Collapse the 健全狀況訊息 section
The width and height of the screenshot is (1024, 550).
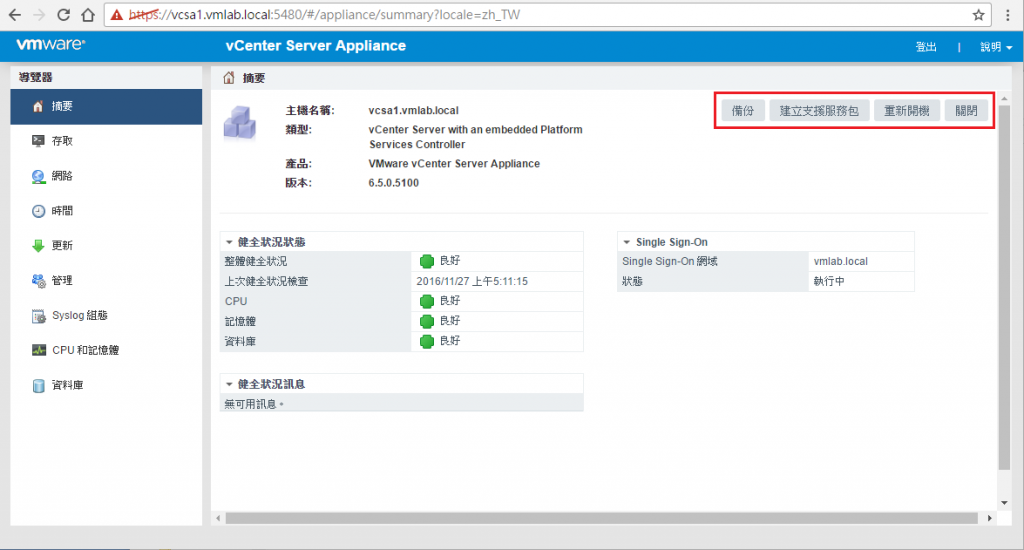coord(229,384)
